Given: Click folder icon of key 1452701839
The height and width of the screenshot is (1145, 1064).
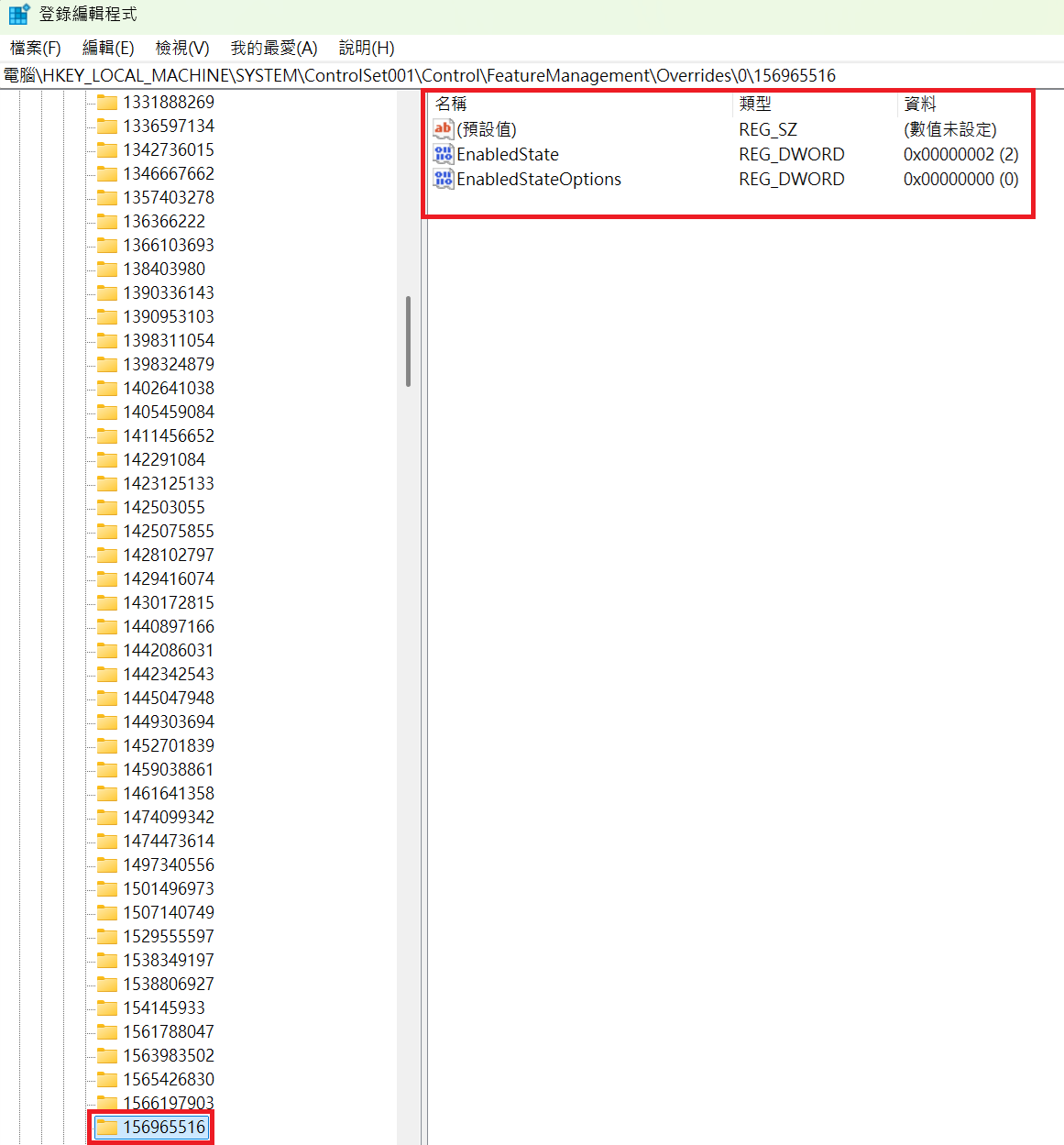Looking at the screenshot, I should (107, 745).
